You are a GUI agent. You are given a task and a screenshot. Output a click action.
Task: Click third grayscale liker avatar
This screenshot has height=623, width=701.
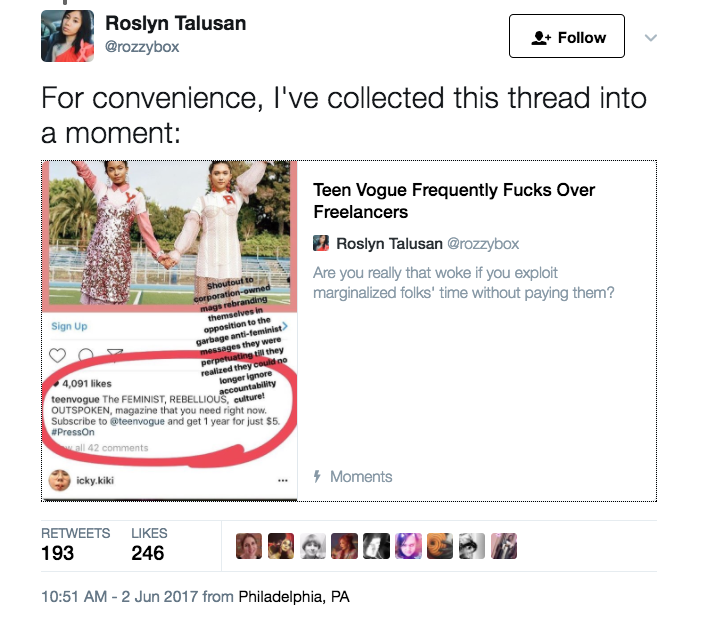click(313, 546)
